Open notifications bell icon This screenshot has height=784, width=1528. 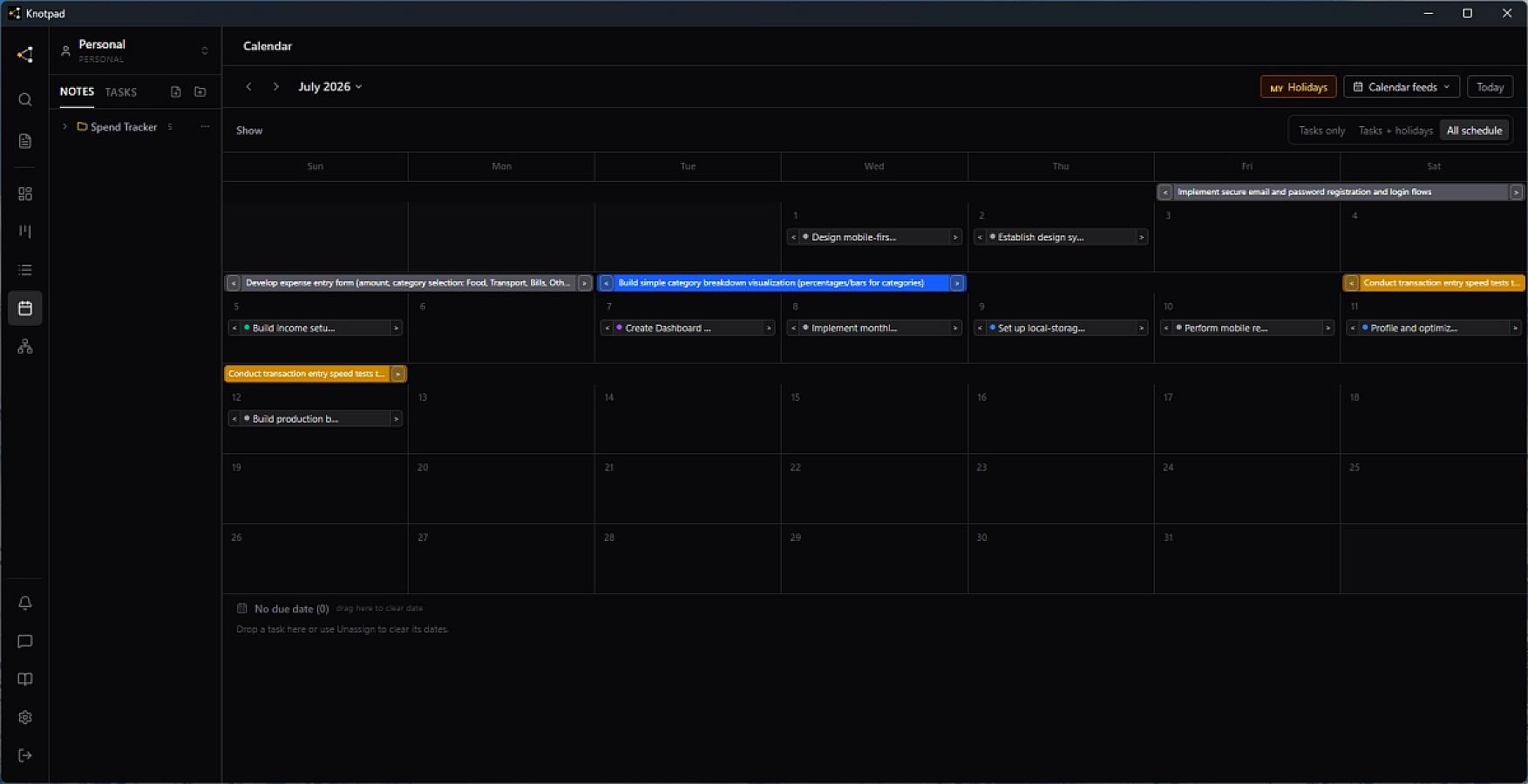pos(25,603)
